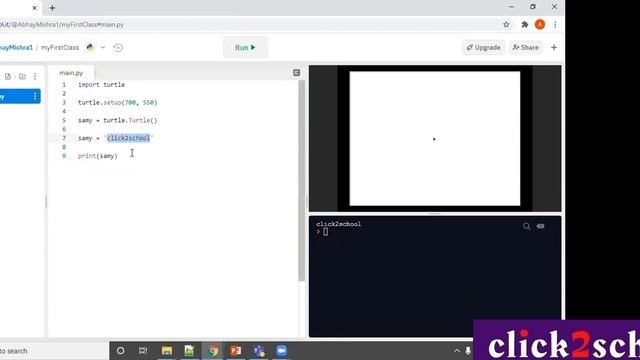This screenshot has width=640, height=360.
Task: Add a new file icon
Action: coord(8,76)
